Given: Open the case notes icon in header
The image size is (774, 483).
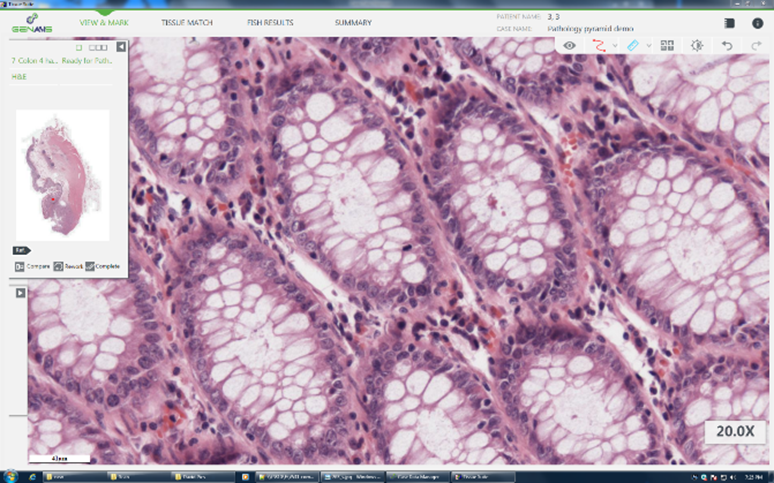Looking at the screenshot, I should coord(729,22).
